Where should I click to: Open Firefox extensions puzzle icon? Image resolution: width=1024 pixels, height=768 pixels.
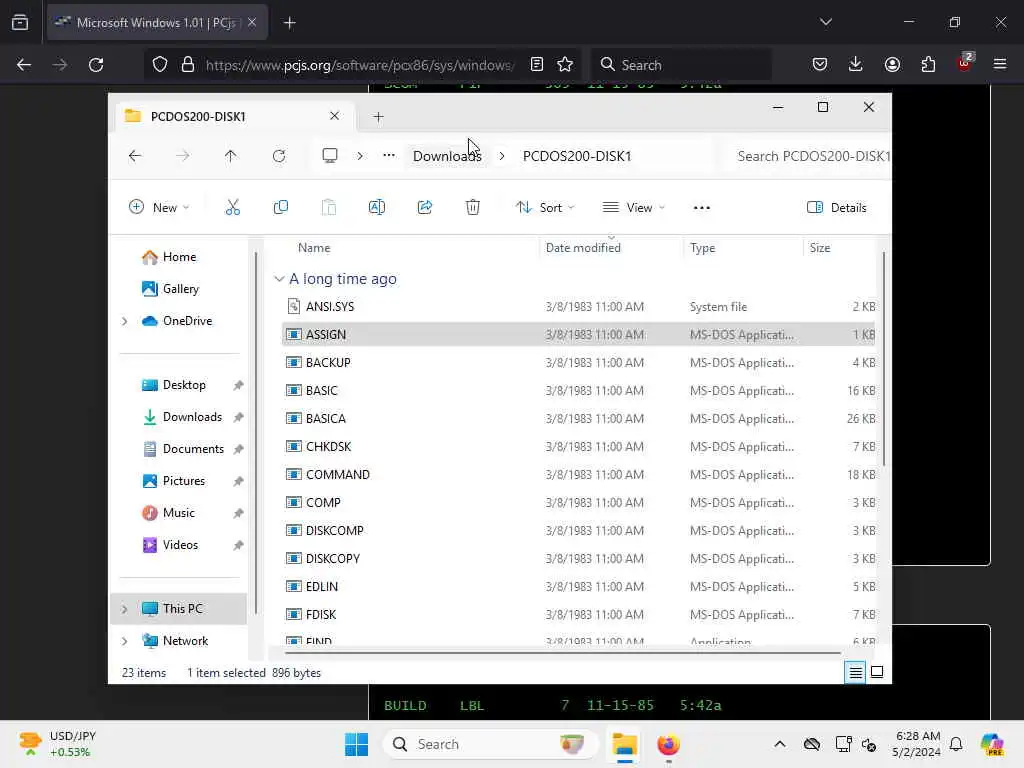pos(928,64)
